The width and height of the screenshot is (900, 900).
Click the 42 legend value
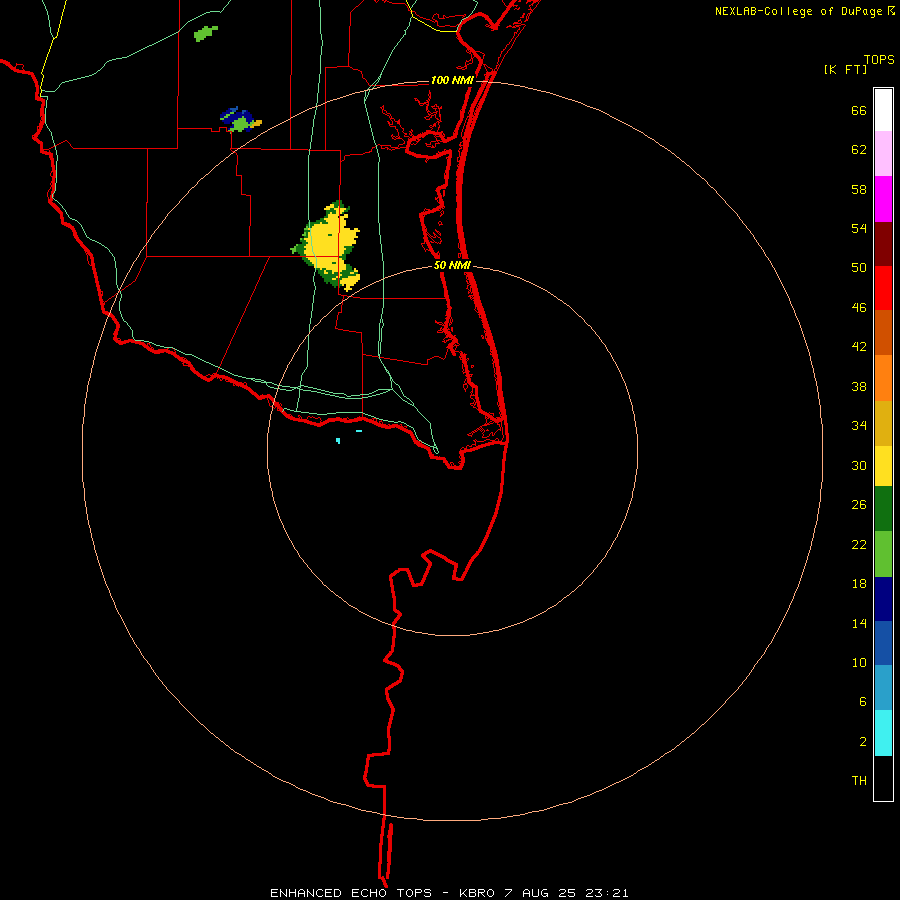coord(859,347)
